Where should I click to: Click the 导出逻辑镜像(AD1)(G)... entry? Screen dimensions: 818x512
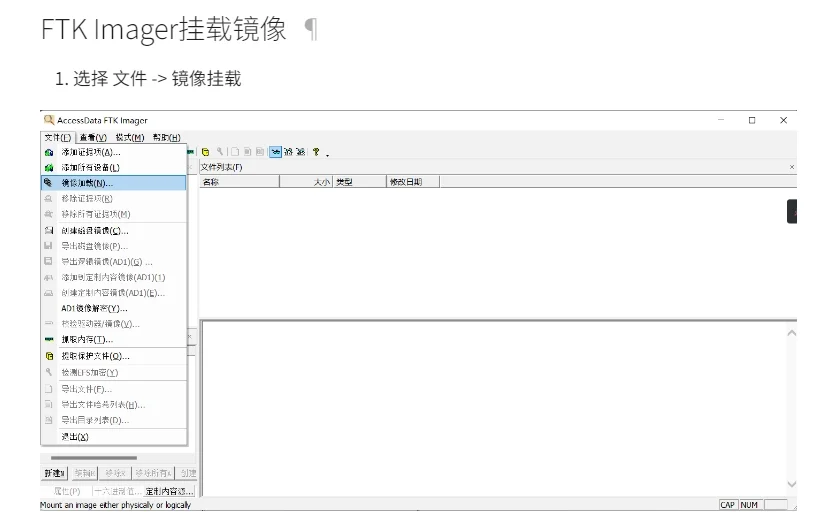(114, 261)
